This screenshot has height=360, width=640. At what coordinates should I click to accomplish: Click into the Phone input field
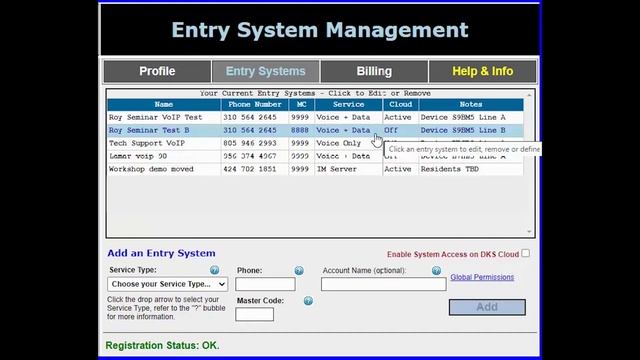265,284
